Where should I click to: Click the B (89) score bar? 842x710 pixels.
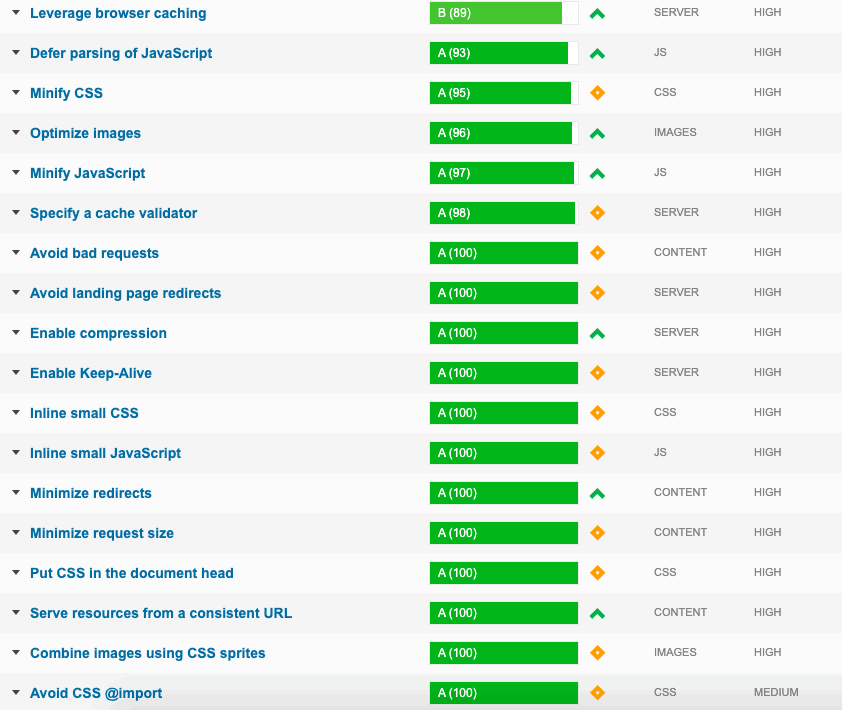[504, 13]
